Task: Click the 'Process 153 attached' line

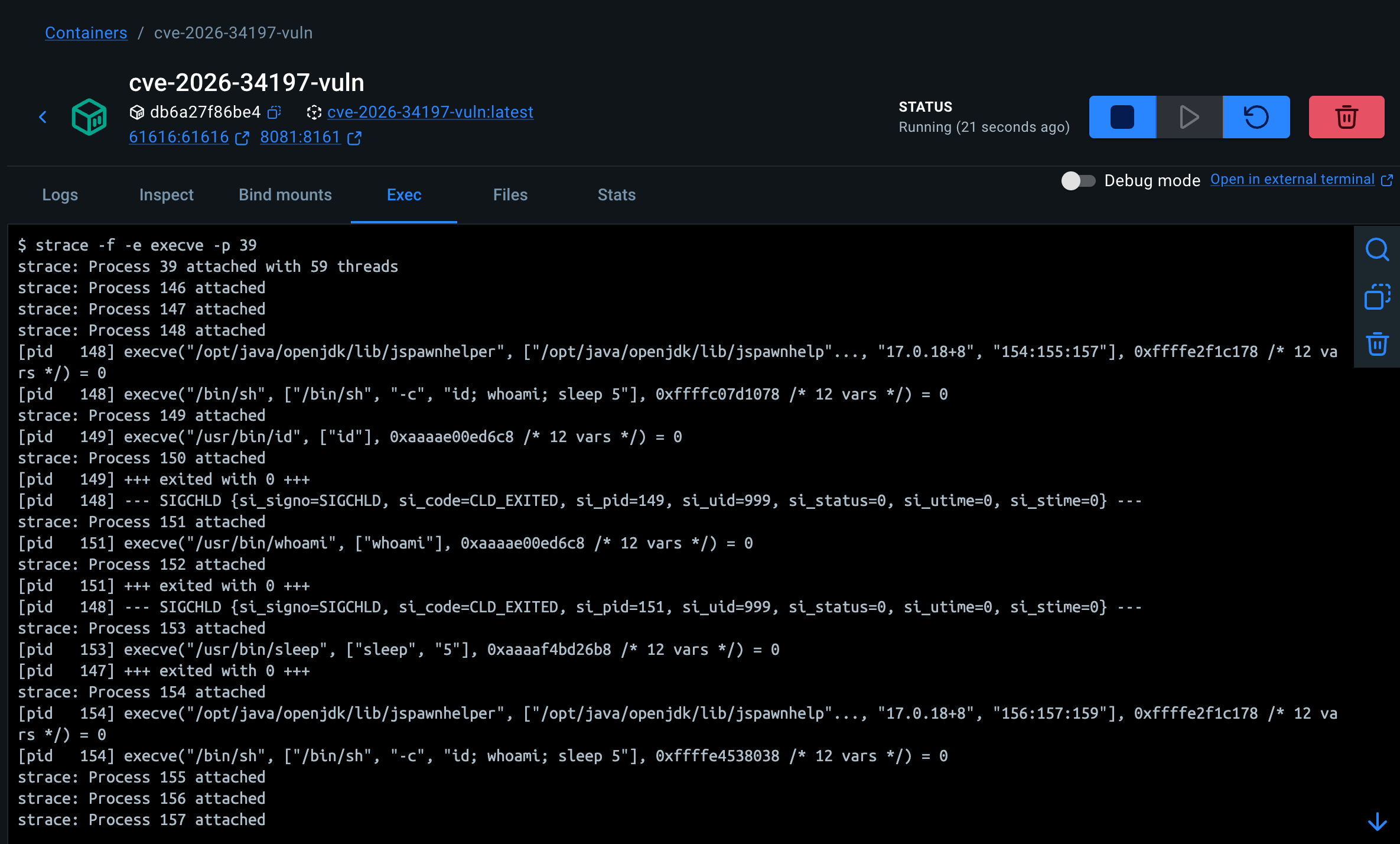Action: pos(142,628)
